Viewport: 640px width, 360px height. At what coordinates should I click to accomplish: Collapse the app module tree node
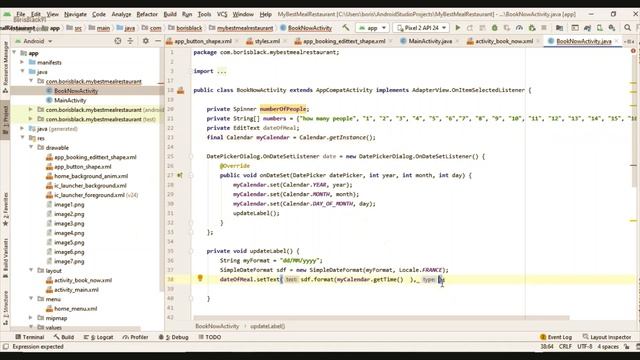tap(15, 53)
